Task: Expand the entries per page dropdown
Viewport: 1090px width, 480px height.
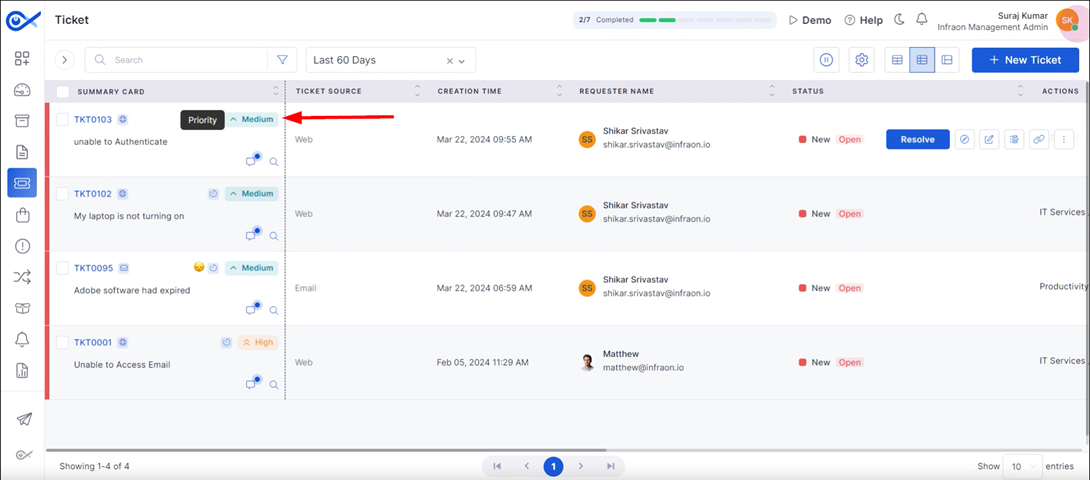Action: click(x=1022, y=466)
